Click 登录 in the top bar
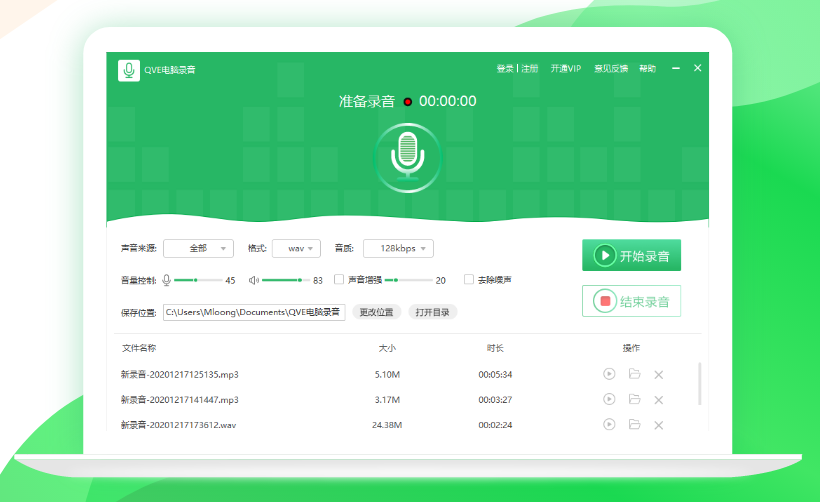820x502 pixels. (505, 69)
